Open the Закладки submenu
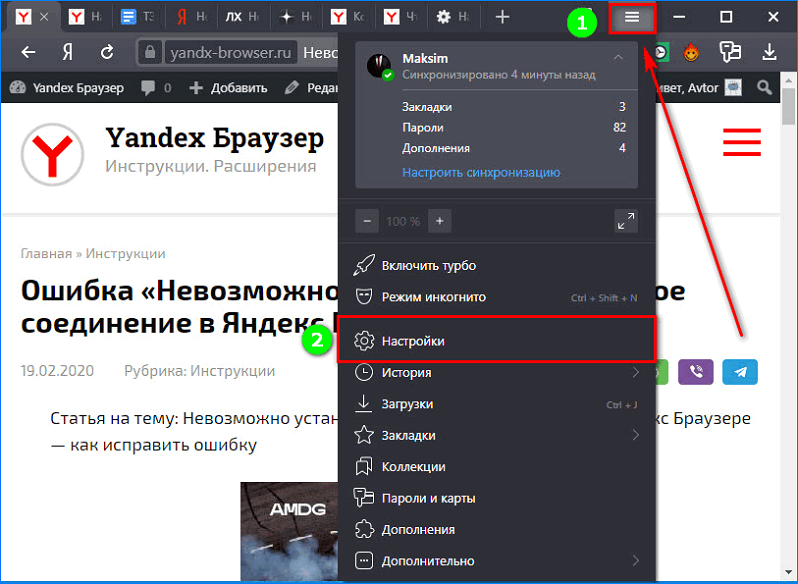 pyautogui.click(x=496, y=435)
